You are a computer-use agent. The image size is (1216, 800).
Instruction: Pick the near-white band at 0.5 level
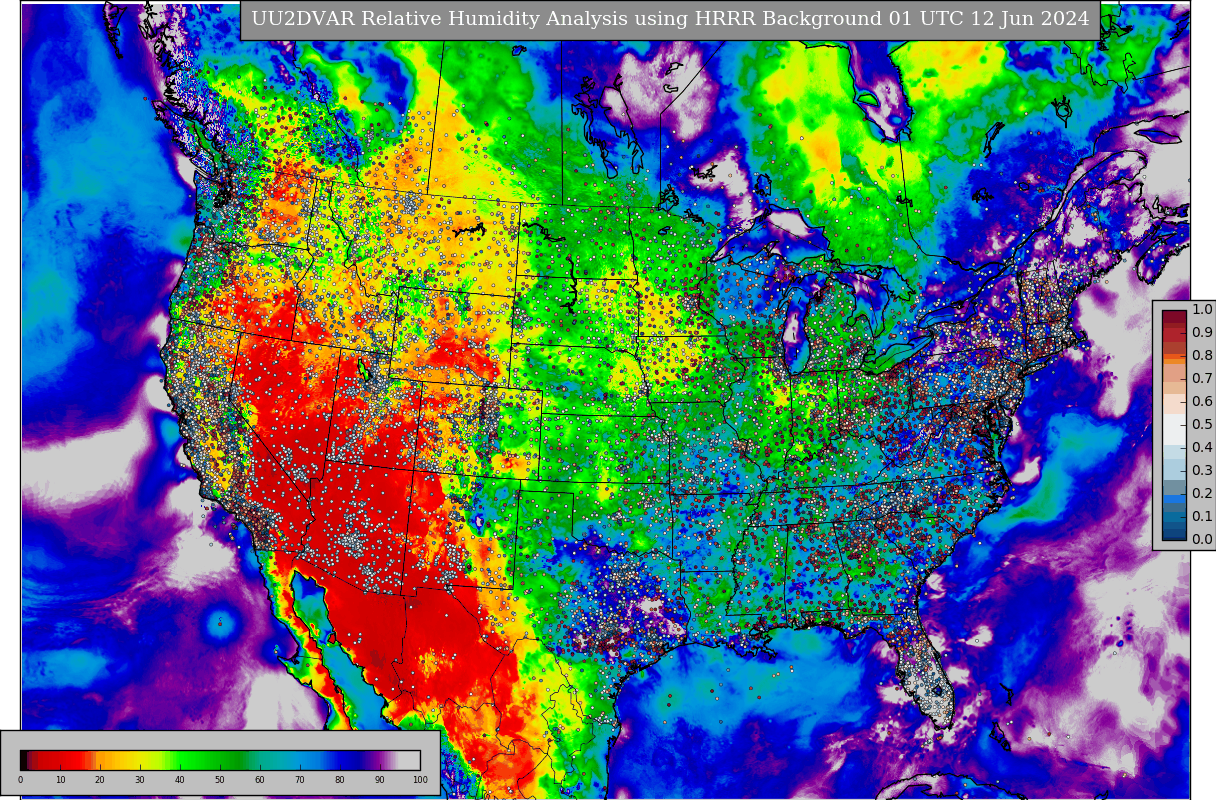(x=1174, y=429)
